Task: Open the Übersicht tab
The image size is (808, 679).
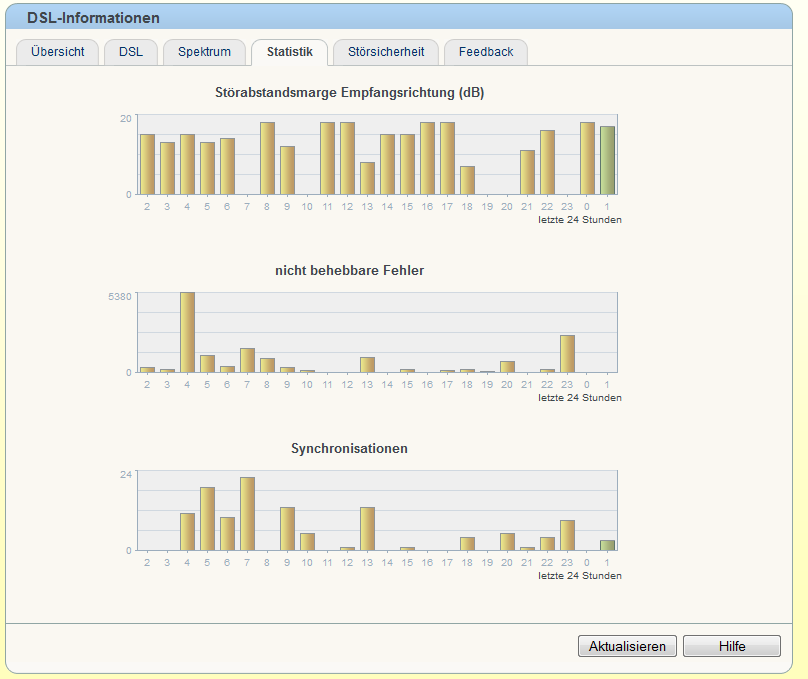Action: click(57, 52)
